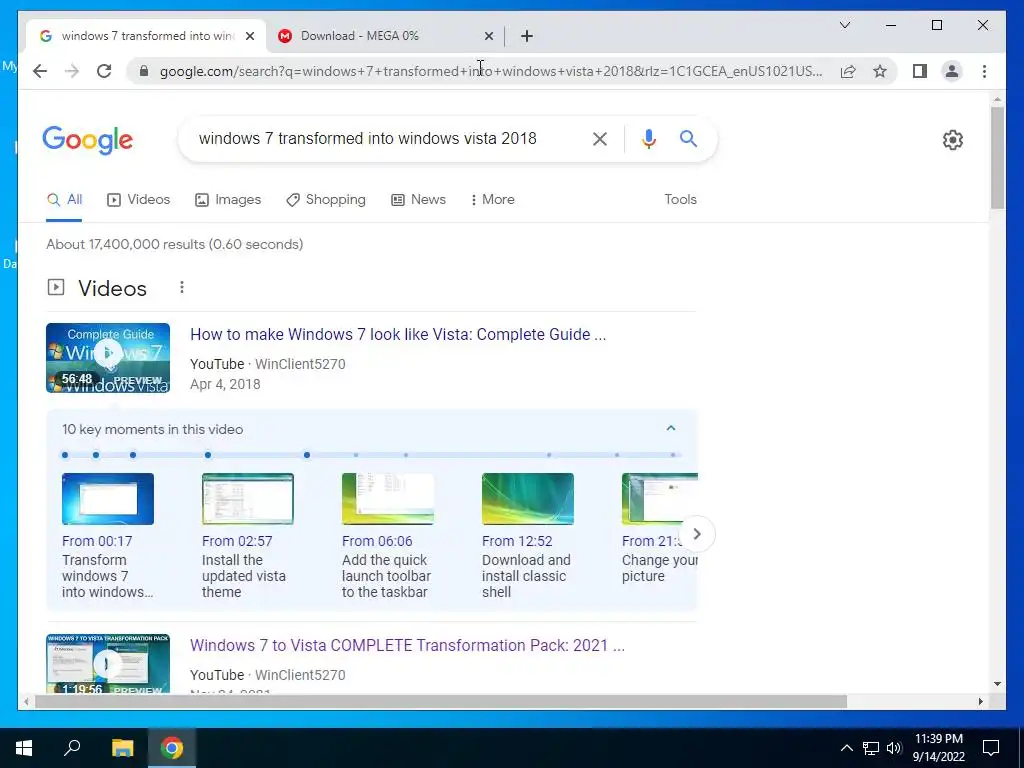Image resolution: width=1024 pixels, height=768 pixels.
Task: Open the Chrome side panel icon
Action: coord(920,71)
